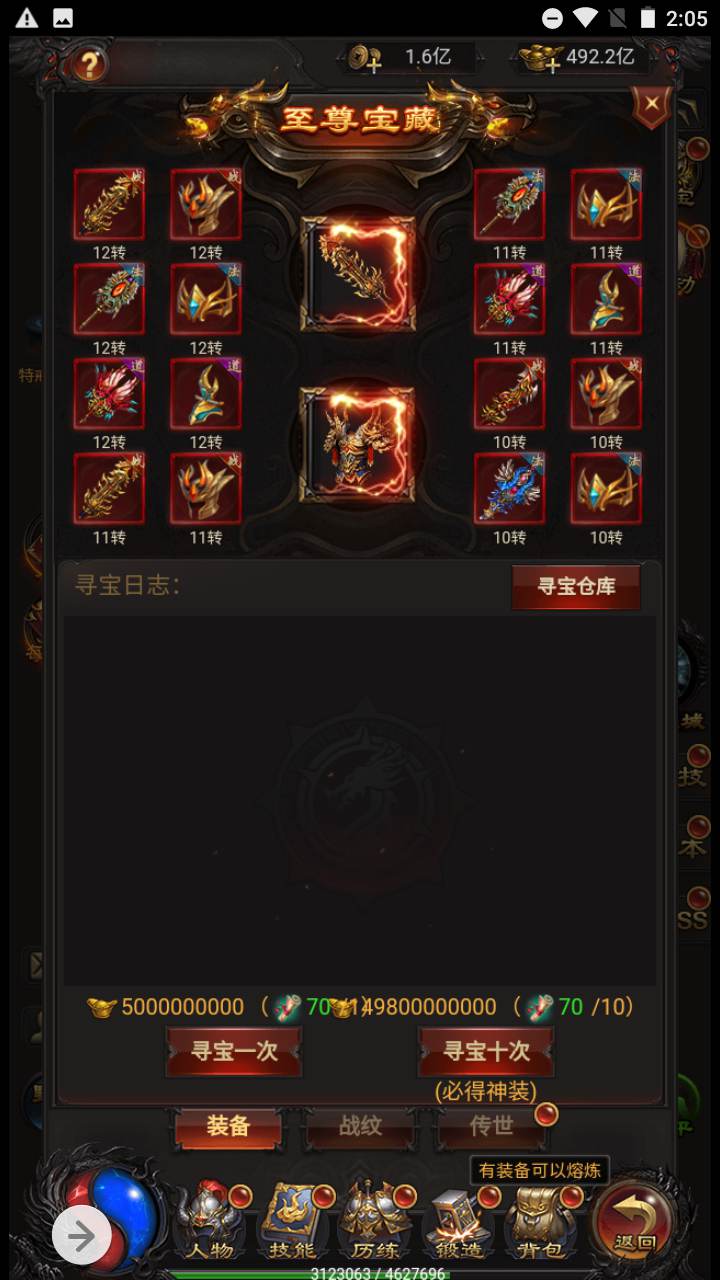Viewport: 720px width, 1280px height.
Task: Switch to the 传世 tab
Action: (x=491, y=1126)
